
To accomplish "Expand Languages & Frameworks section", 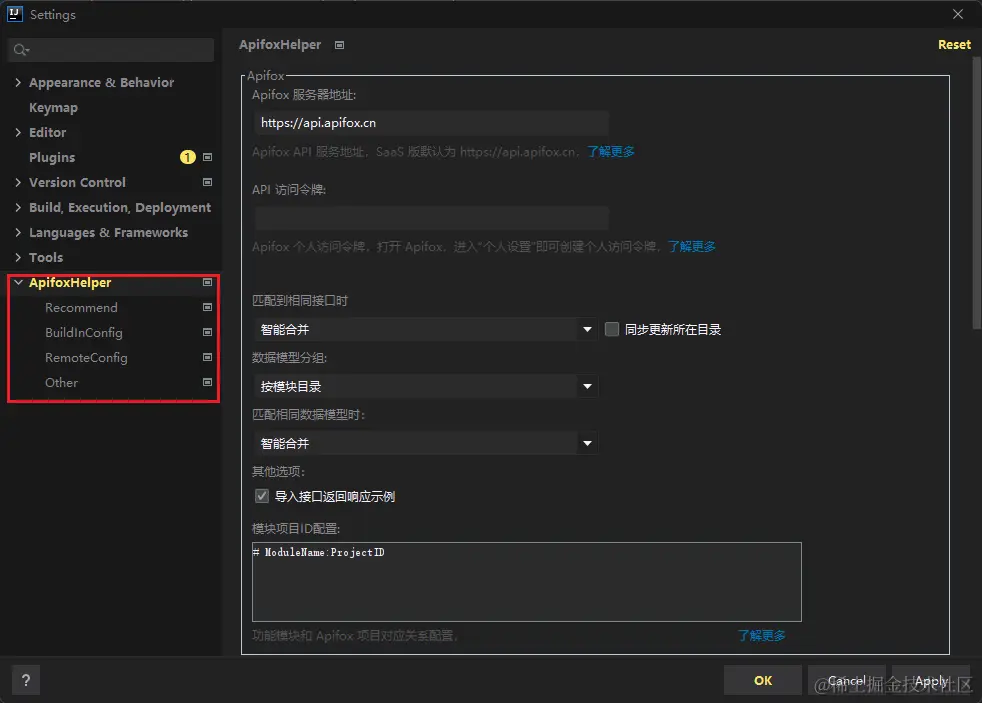I will (x=18, y=232).
